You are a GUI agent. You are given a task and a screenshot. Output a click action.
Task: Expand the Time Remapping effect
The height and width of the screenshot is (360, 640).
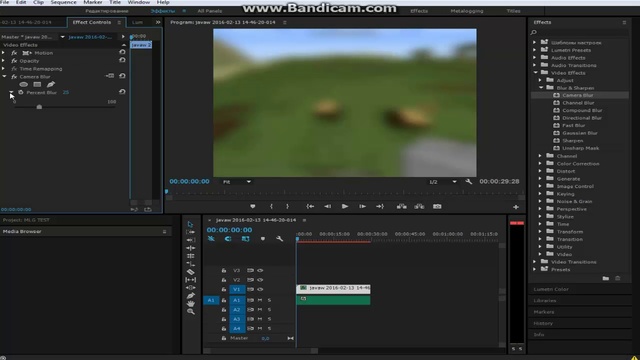[x=4, y=69]
